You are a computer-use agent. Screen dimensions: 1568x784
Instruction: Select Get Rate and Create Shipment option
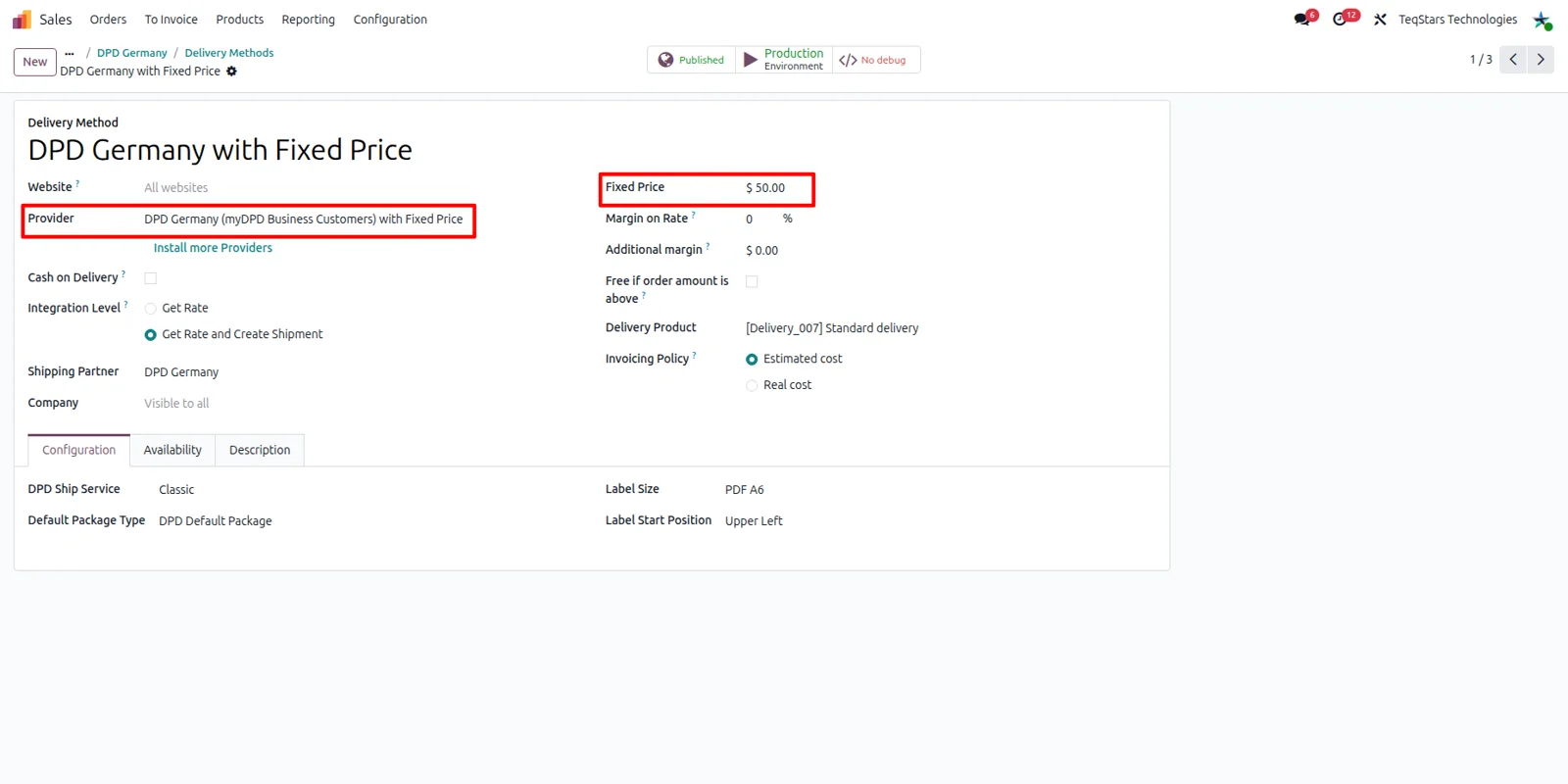click(x=151, y=335)
